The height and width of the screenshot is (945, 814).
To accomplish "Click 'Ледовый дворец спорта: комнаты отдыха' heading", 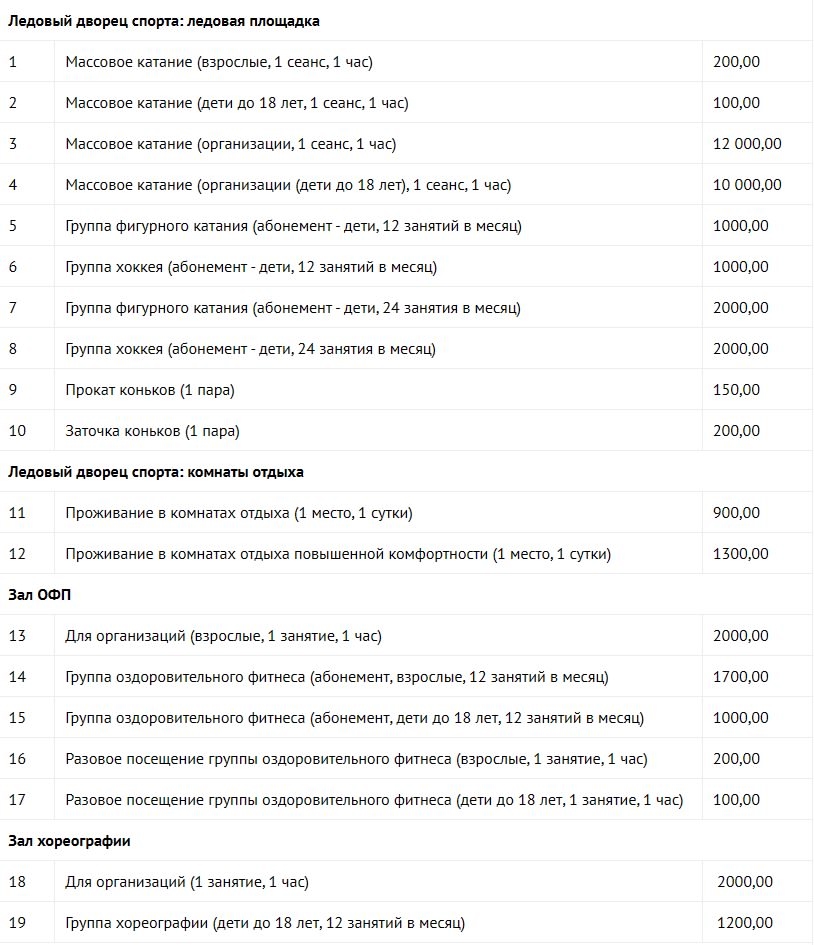I will 155,472.
